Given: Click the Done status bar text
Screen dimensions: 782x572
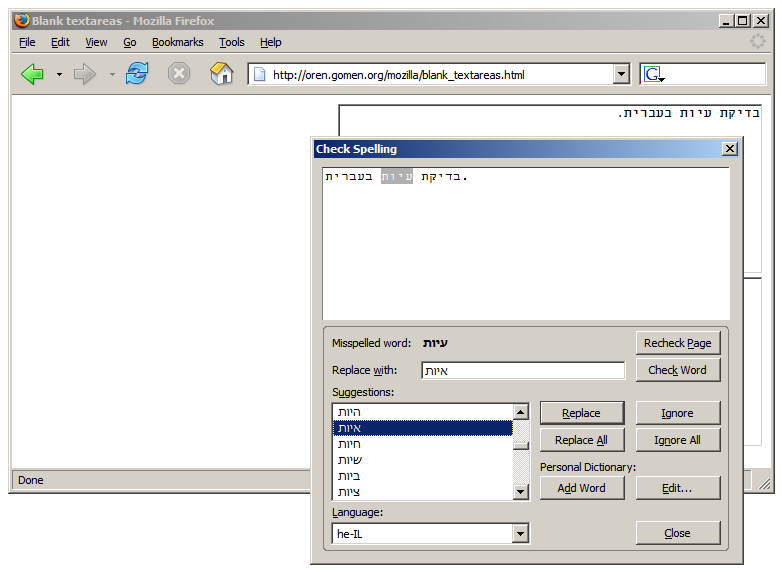Looking at the screenshot, I should [31, 480].
